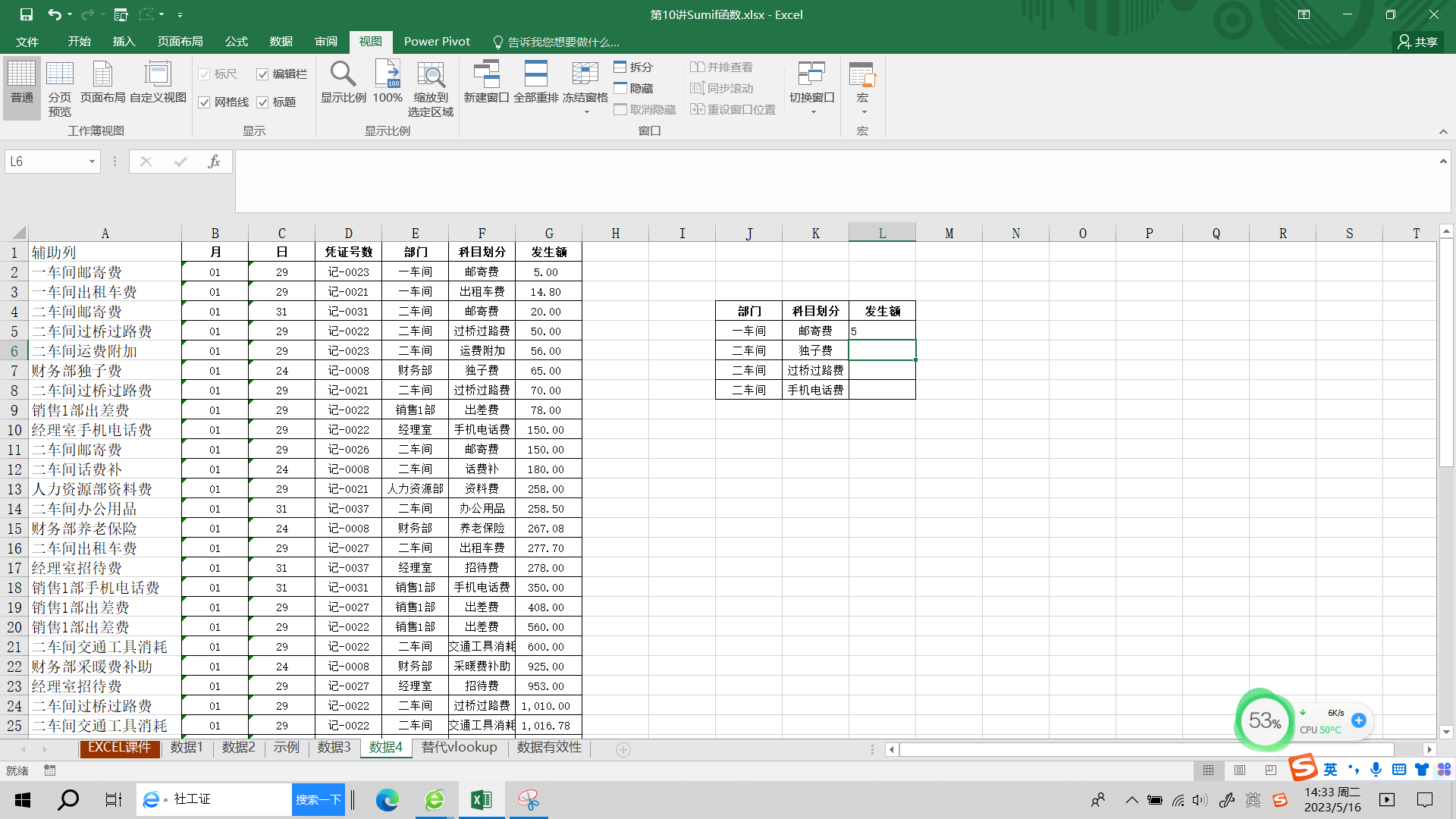This screenshot has width=1456, height=819.
Task: Switch to the Home (开始) tab
Action: (79, 42)
